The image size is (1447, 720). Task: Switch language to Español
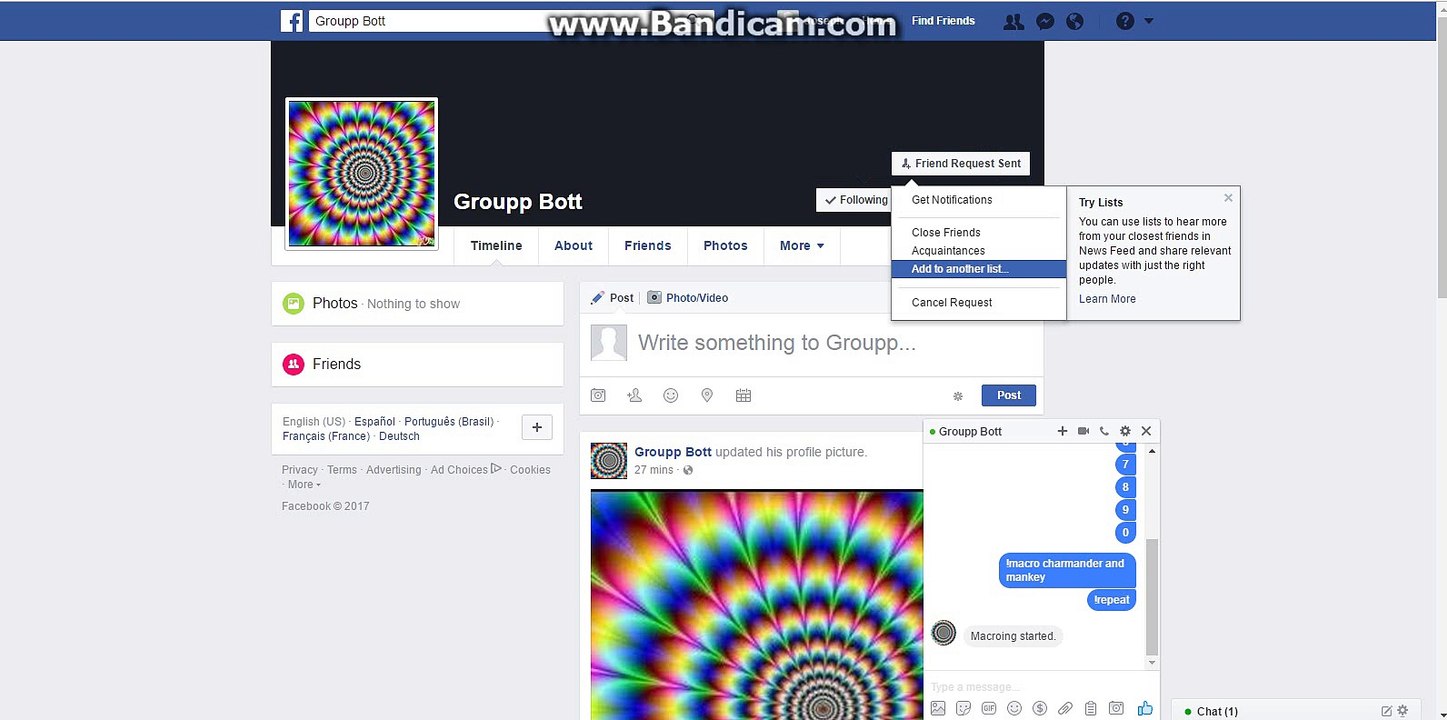(x=375, y=422)
